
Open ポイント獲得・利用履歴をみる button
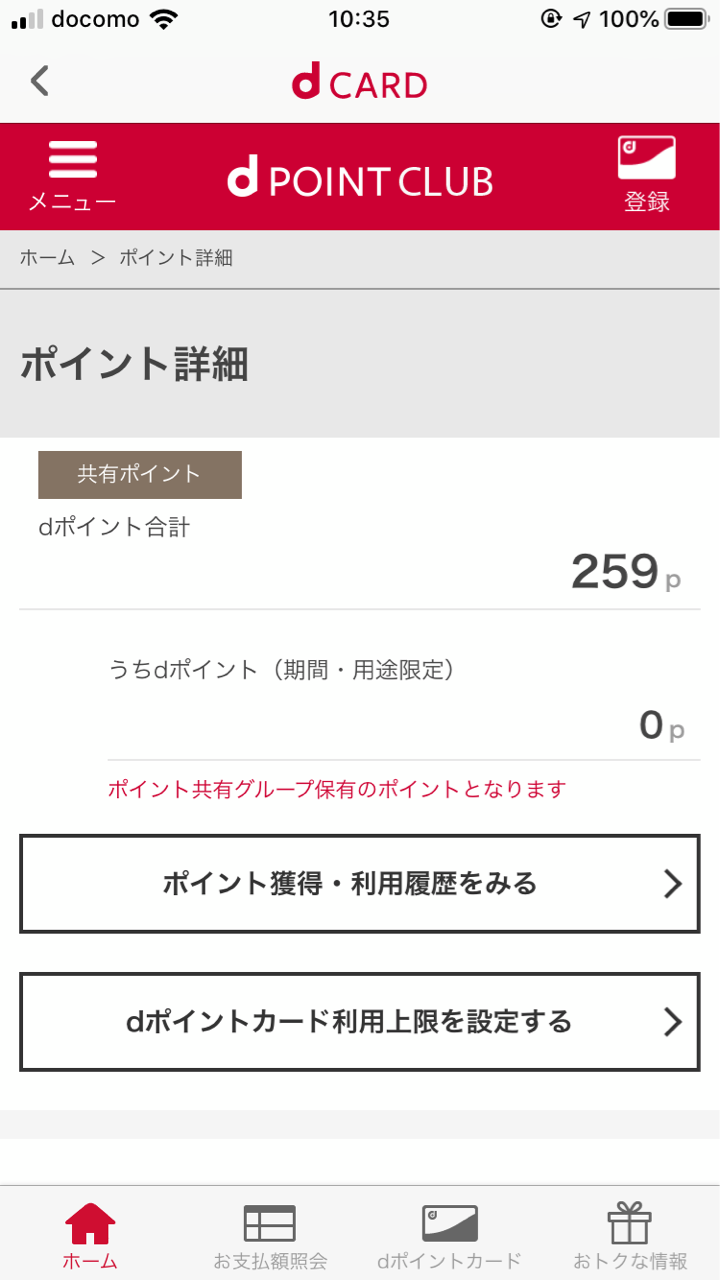[x=350, y=884]
